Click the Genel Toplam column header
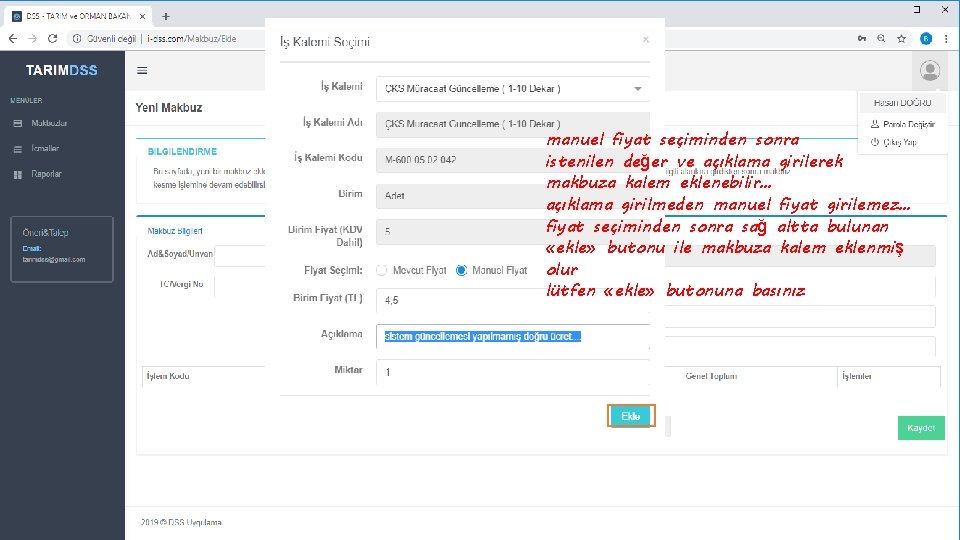 pos(711,376)
